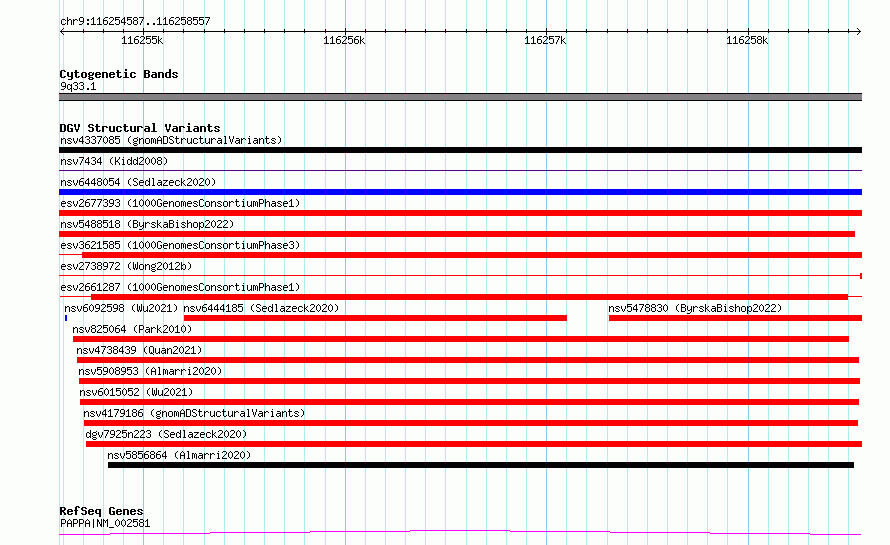Select the red nsv4738439 variant bar
The width and height of the screenshot is (890, 545).
[x=468, y=360]
